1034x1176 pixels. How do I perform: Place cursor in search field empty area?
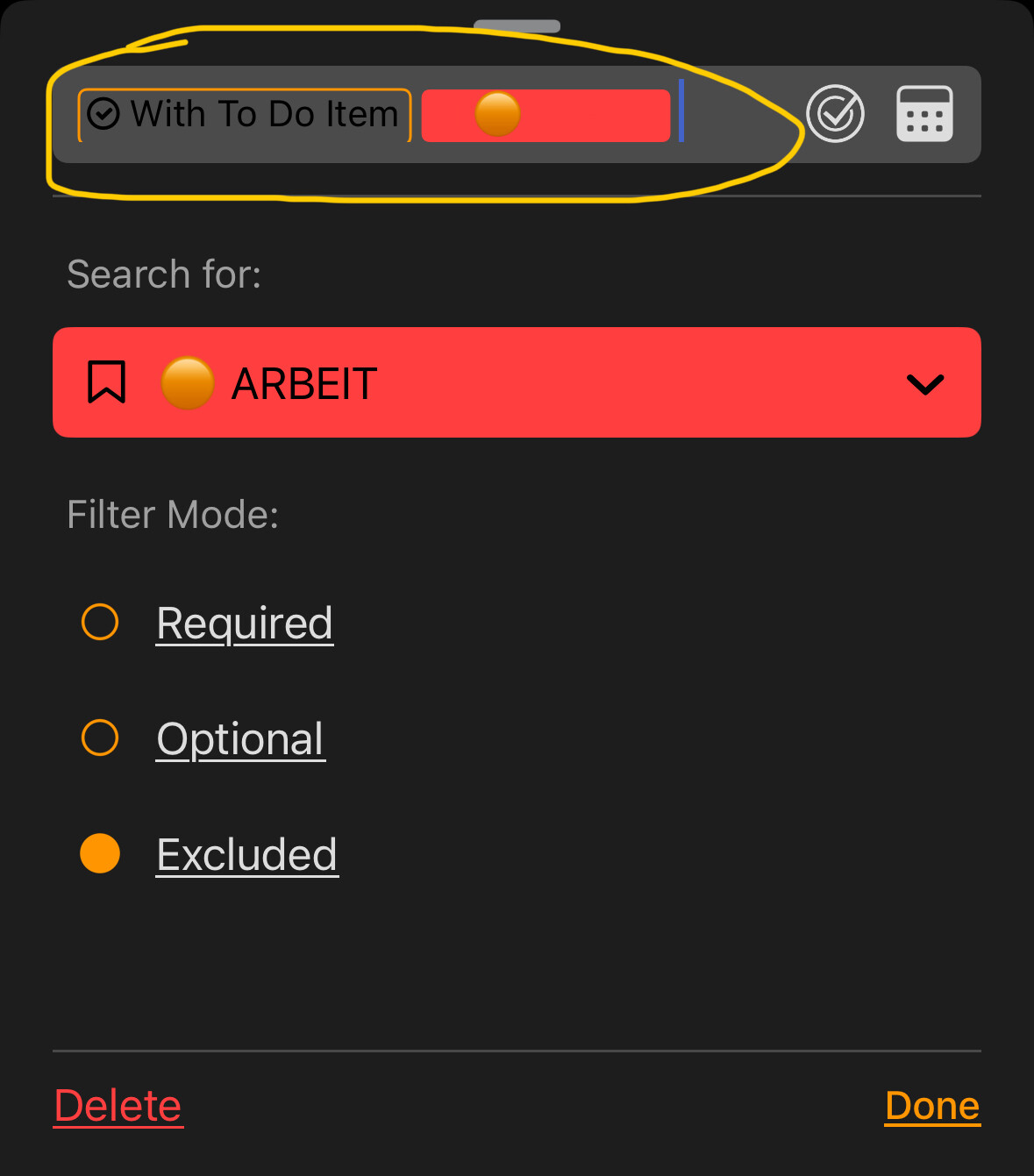[x=741, y=115]
